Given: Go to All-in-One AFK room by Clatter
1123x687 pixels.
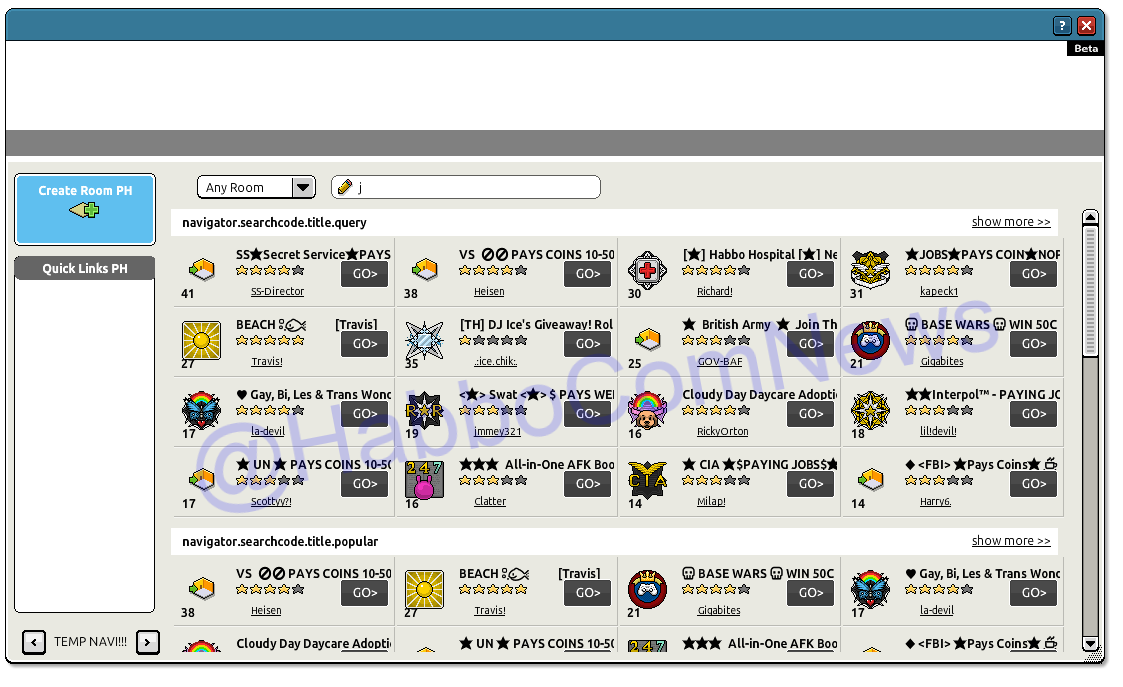Looking at the screenshot, I should [587, 484].
